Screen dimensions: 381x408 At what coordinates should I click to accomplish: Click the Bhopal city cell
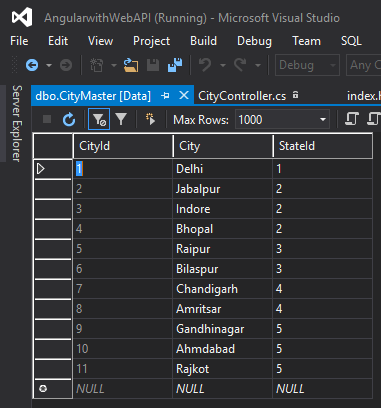[x=223, y=229]
